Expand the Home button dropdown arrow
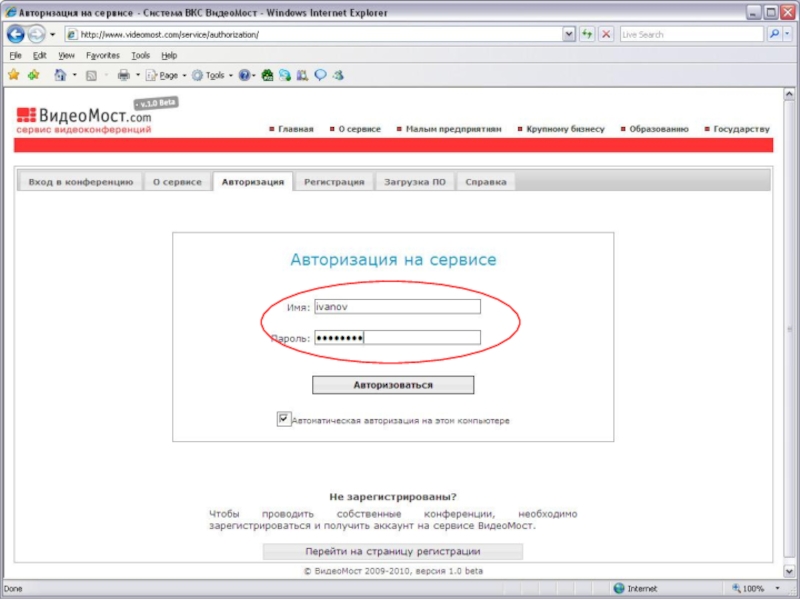The height and width of the screenshot is (600, 800). [x=74, y=75]
